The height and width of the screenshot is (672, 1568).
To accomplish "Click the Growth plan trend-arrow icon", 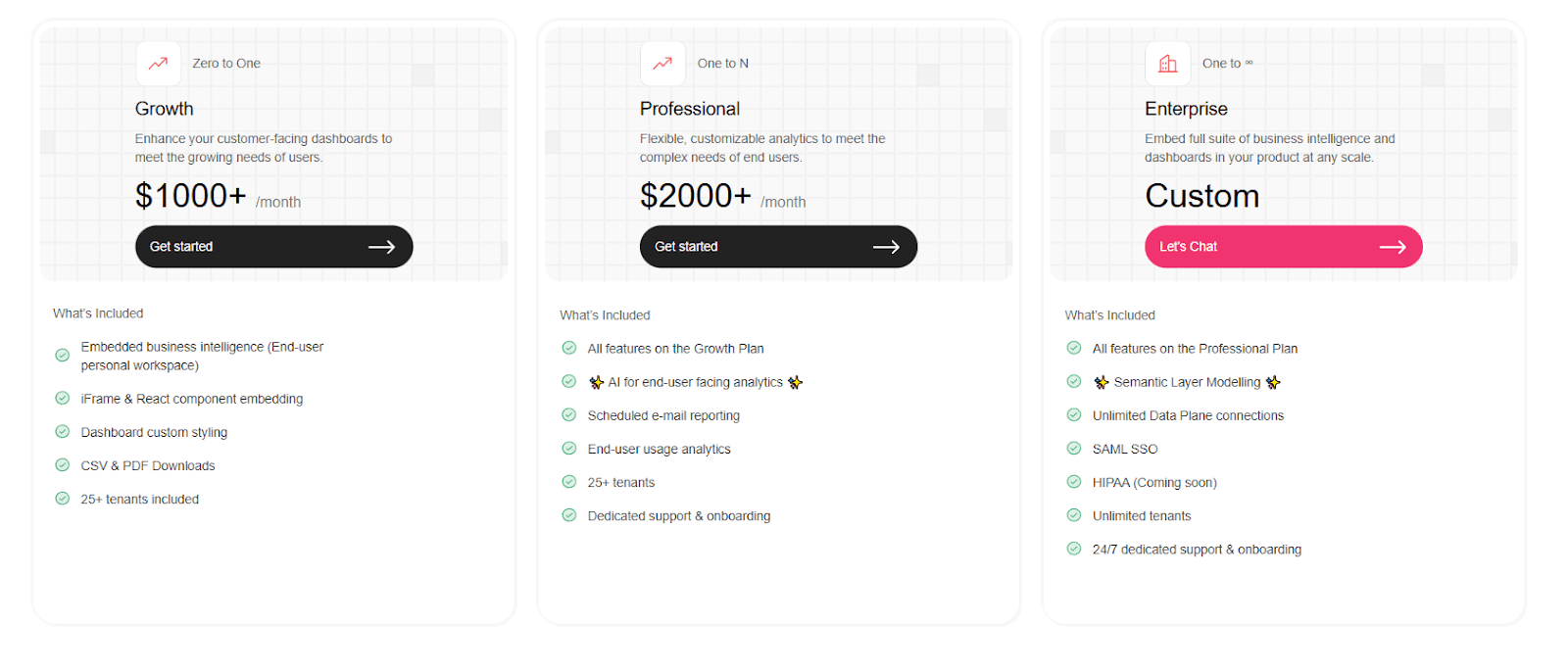I will click(158, 64).
